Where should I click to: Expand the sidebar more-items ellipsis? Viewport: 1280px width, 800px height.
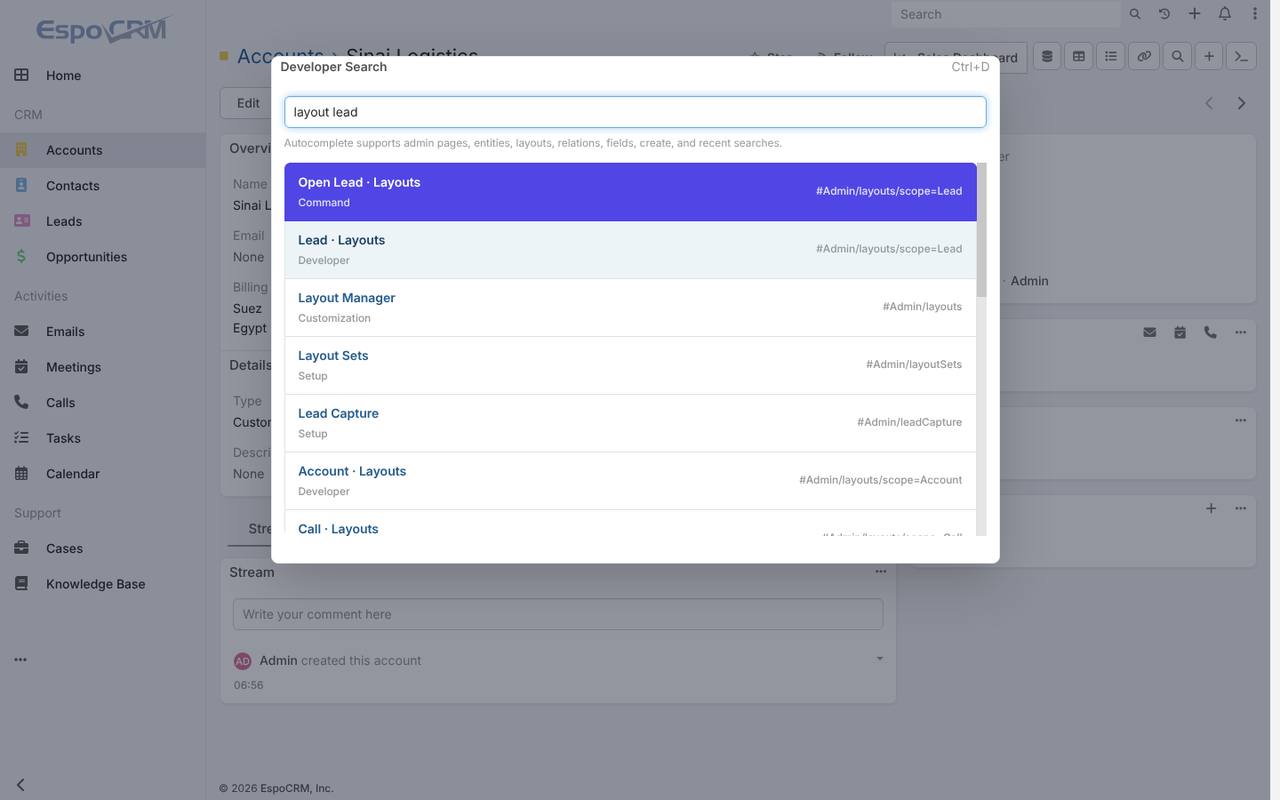click(20, 660)
